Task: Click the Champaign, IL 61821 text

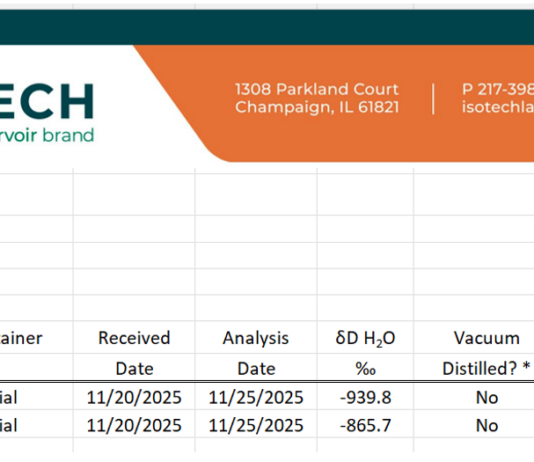Action: tap(317, 107)
